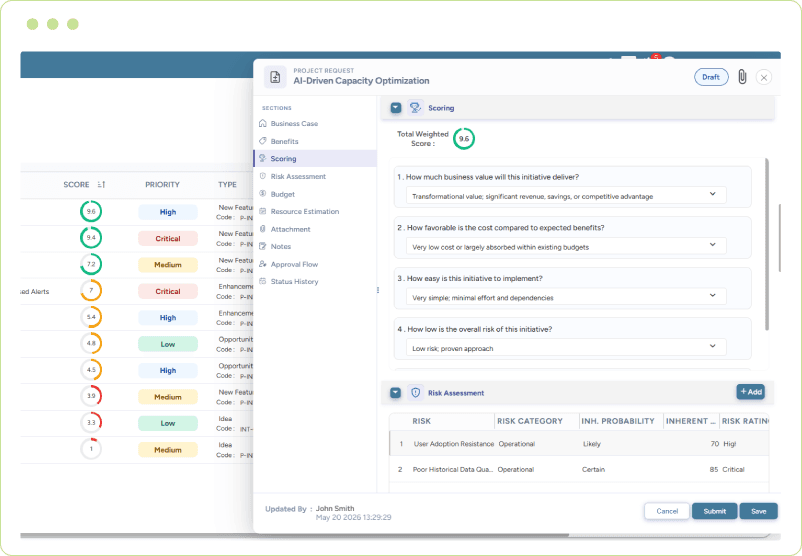
Task: Open the Resource Estimation section
Action: coord(315,211)
